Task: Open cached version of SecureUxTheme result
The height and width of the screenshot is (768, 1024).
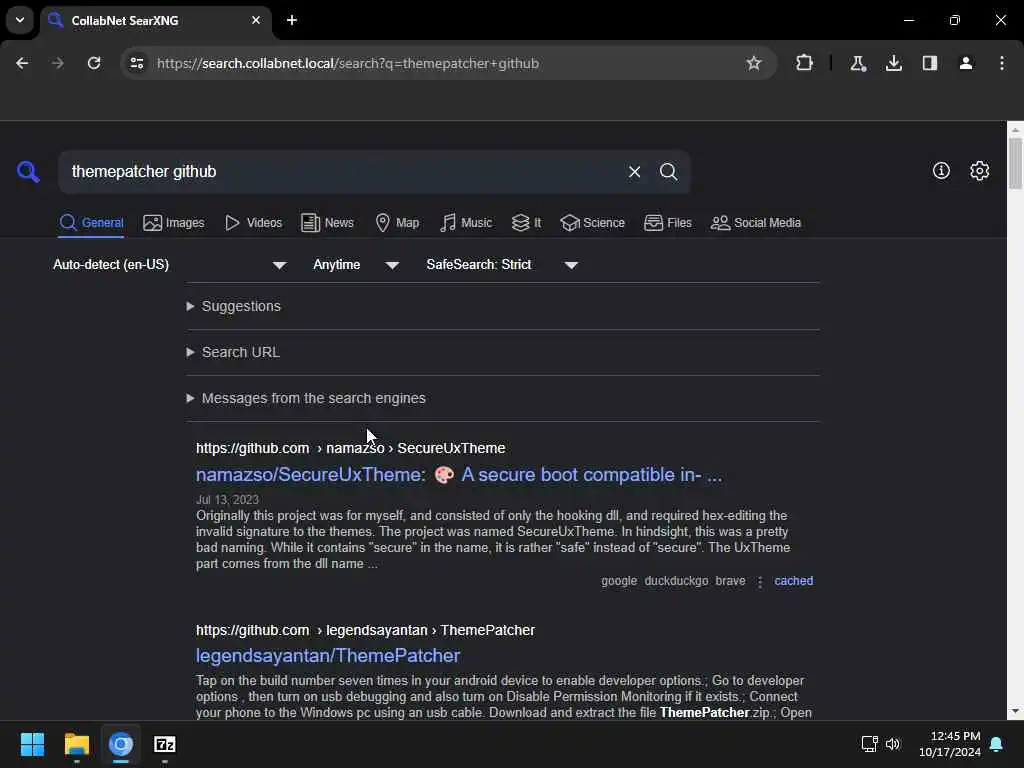Action: point(793,581)
